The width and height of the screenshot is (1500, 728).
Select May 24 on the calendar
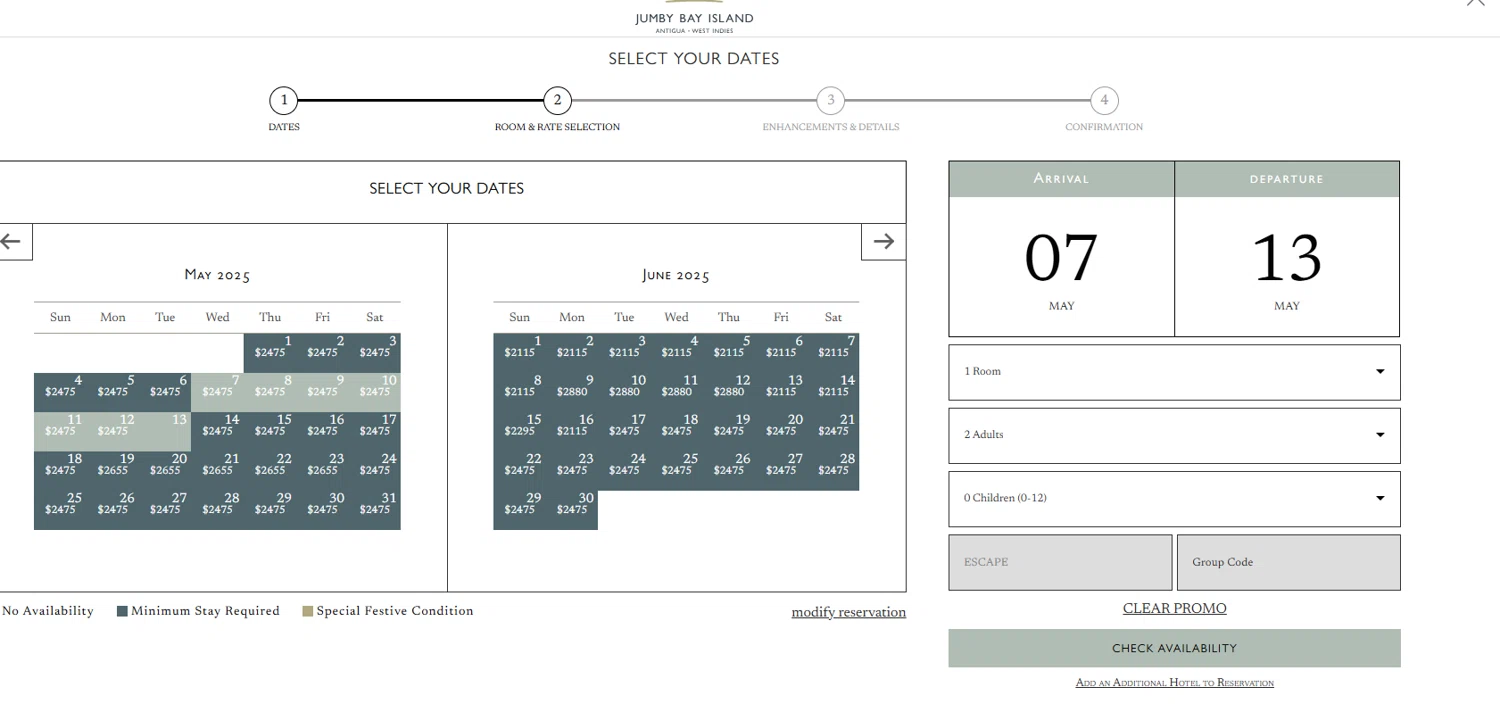pyautogui.click(x=375, y=470)
